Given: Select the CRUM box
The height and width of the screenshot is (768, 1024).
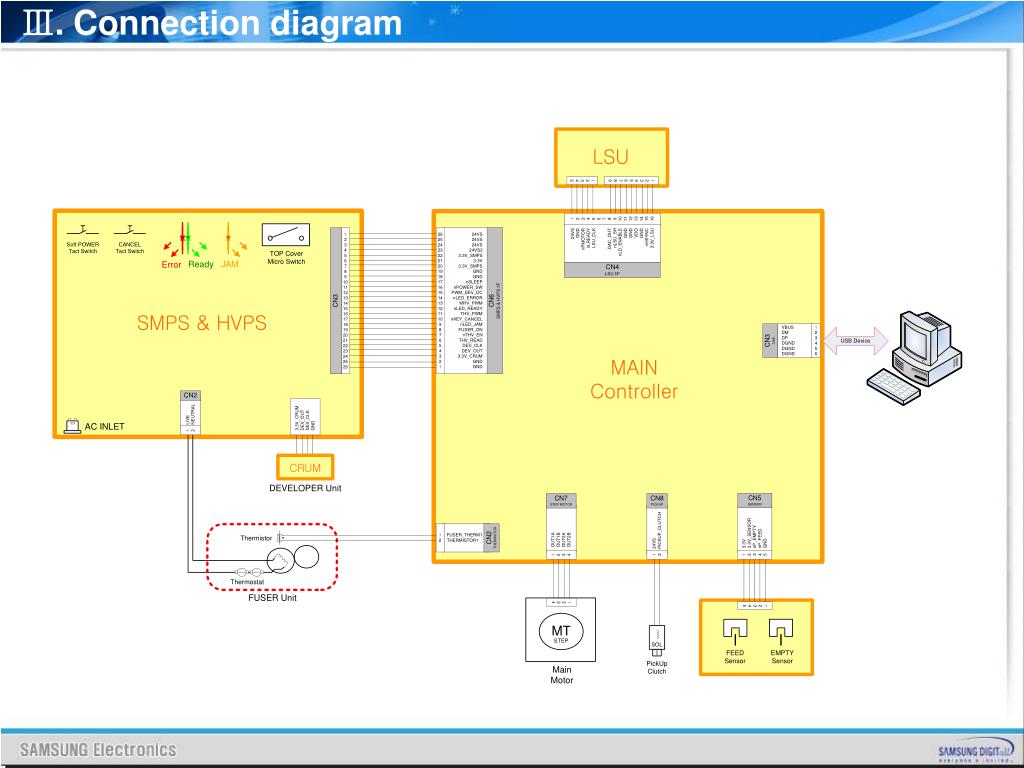Looking at the screenshot, I should pos(305,468).
